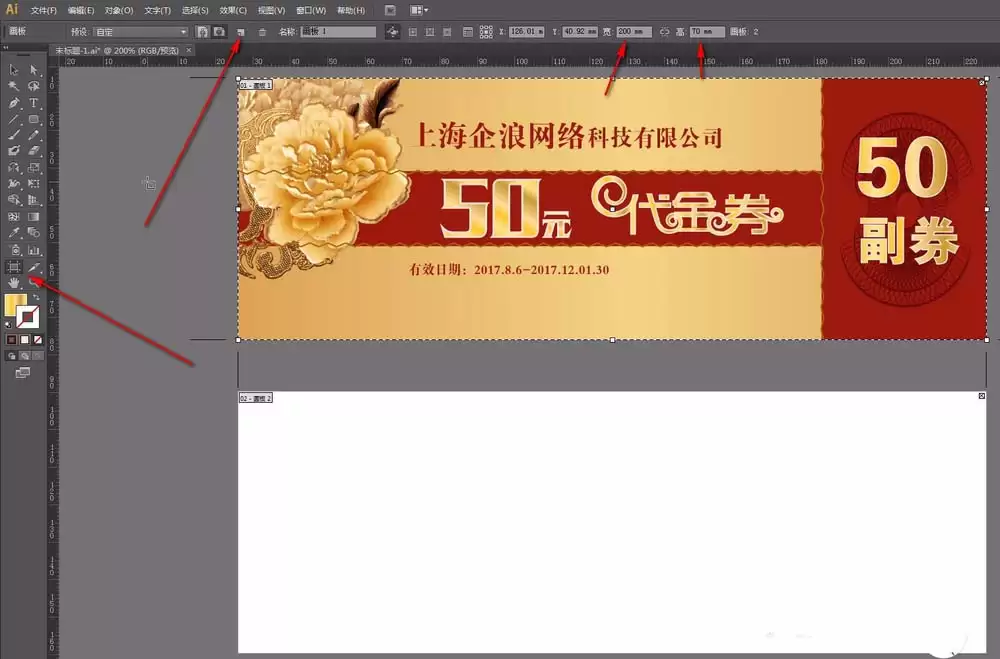Screen dimensions: 1000x659
Task: Select the Lasso tool
Action: click(x=34, y=86)
